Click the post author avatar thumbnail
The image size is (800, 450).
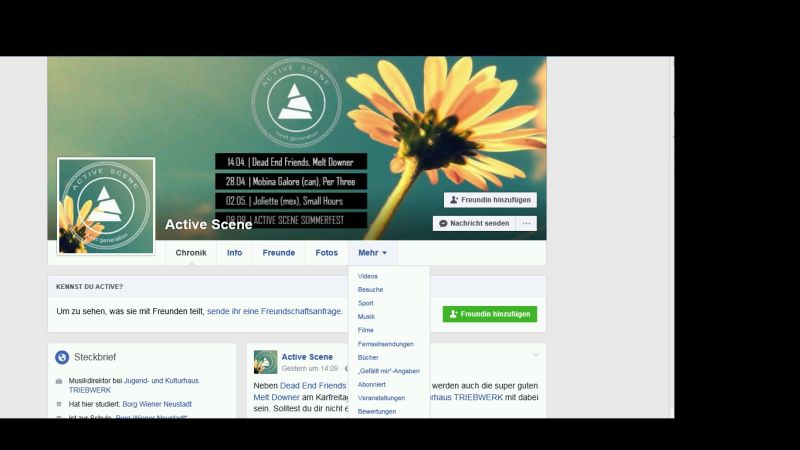[265, 362]
